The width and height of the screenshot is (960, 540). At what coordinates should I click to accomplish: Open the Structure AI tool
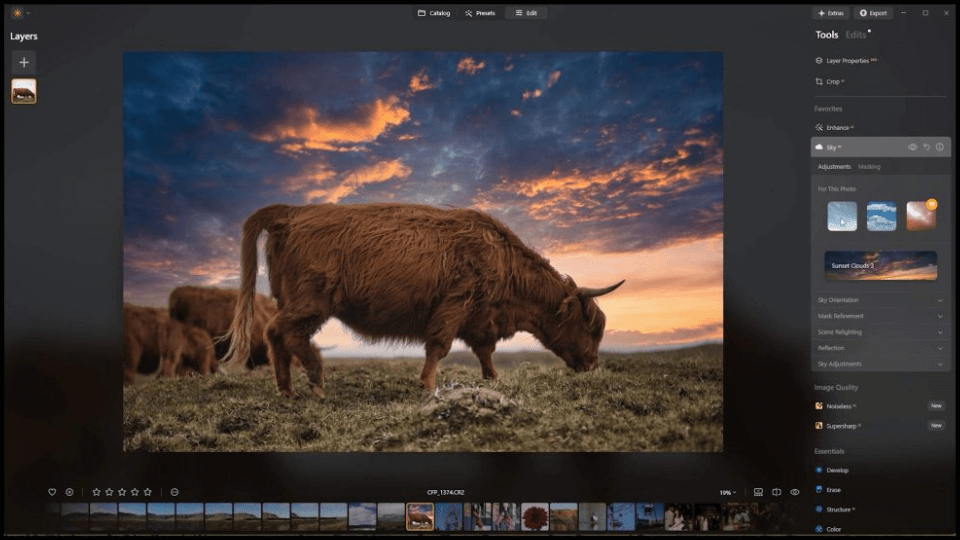834,509
